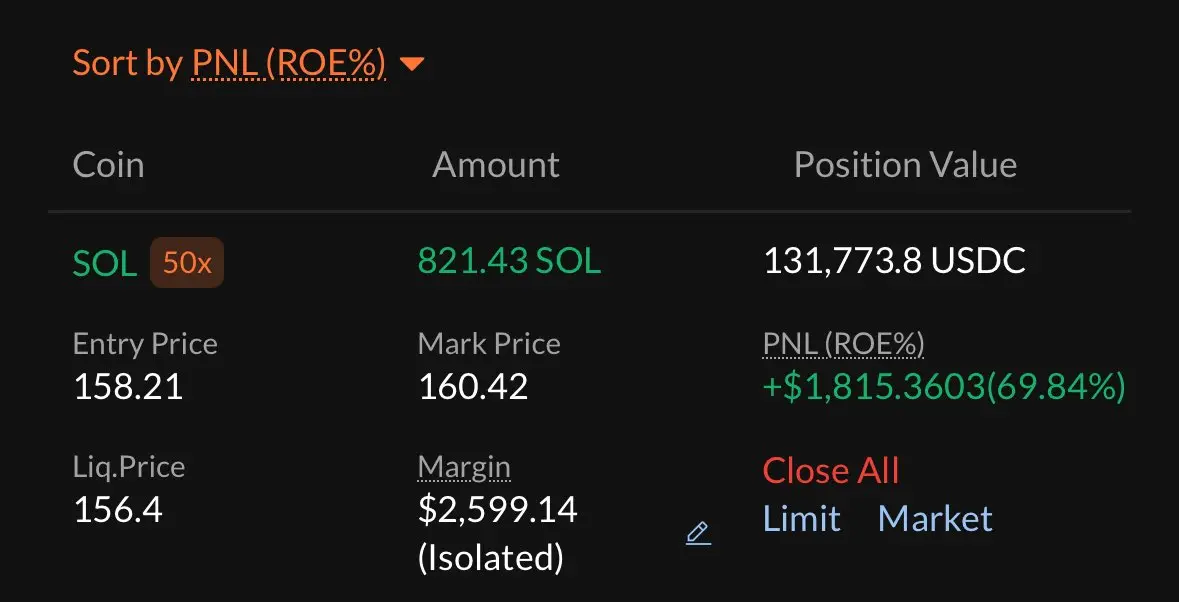The image size is (1179, 602).
Task: Select Market close option
Action: (935, 519)
